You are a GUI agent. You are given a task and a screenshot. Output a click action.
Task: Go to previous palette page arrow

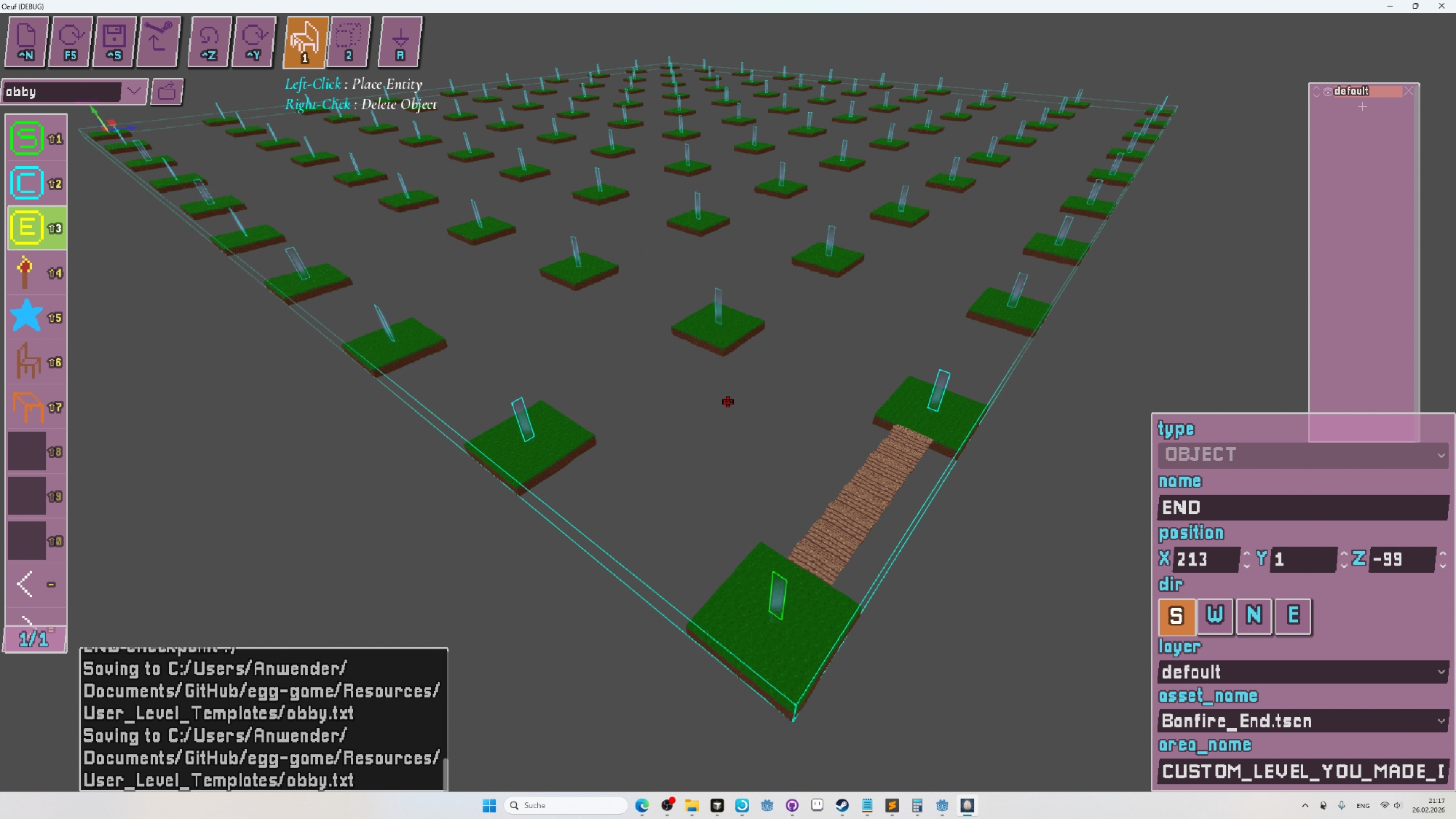point(25,583)
